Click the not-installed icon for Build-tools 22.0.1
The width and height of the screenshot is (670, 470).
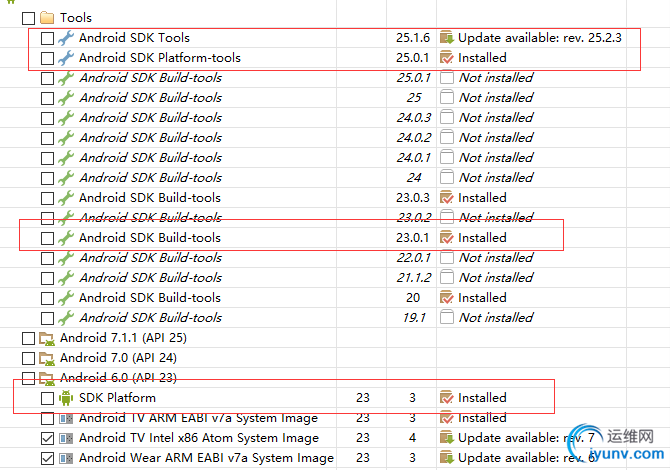coord(447,258)
